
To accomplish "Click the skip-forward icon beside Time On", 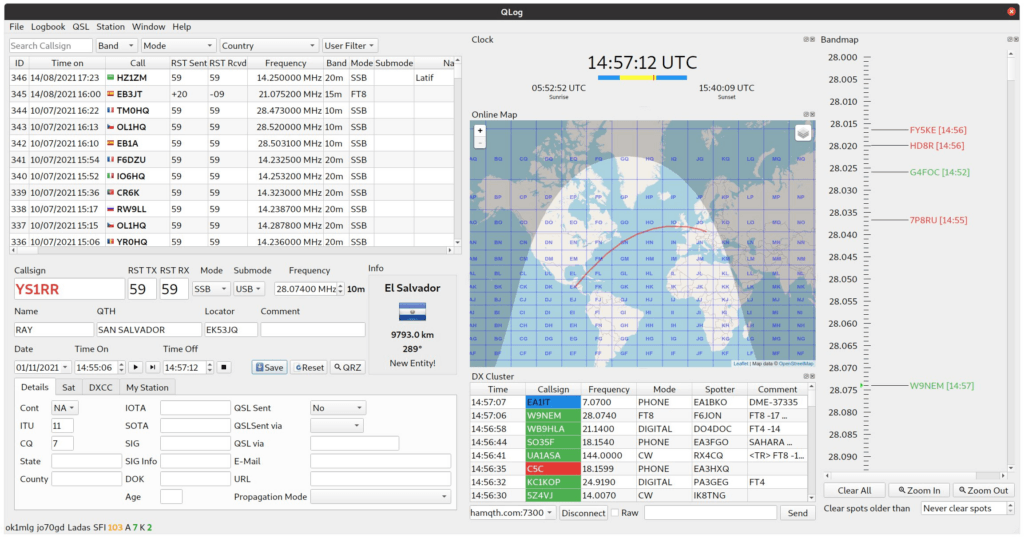I will [152, 368].
